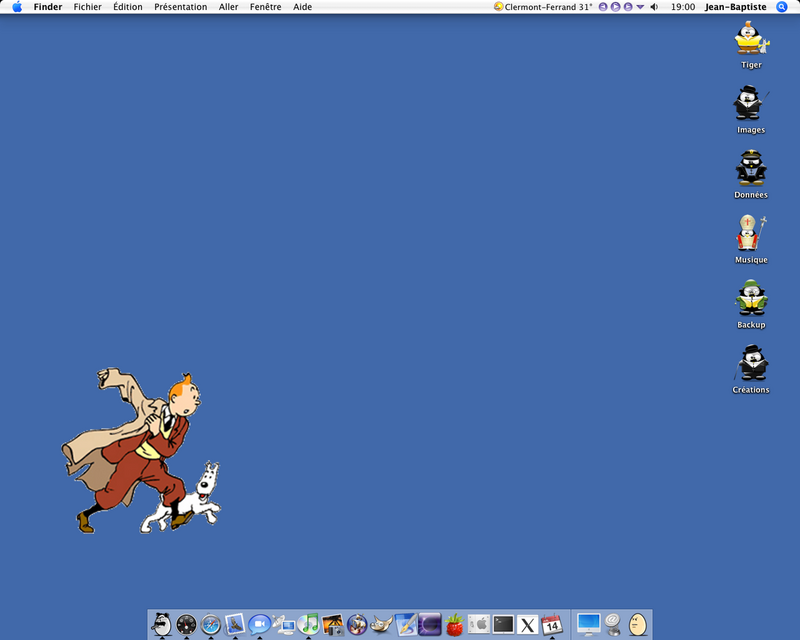Open Spotlight search in the menu bar
The image size is (800, 640).
coord(781,7)
